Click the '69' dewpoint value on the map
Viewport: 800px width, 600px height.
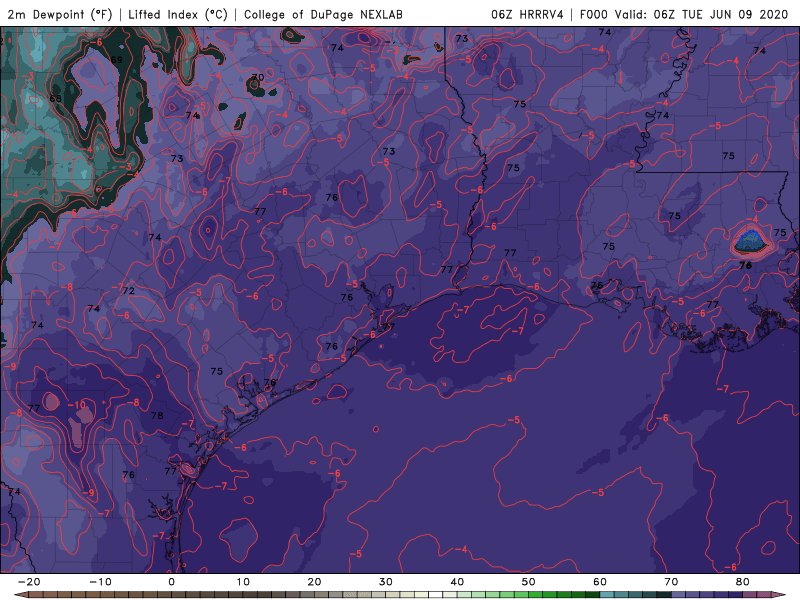click(117, 60)
